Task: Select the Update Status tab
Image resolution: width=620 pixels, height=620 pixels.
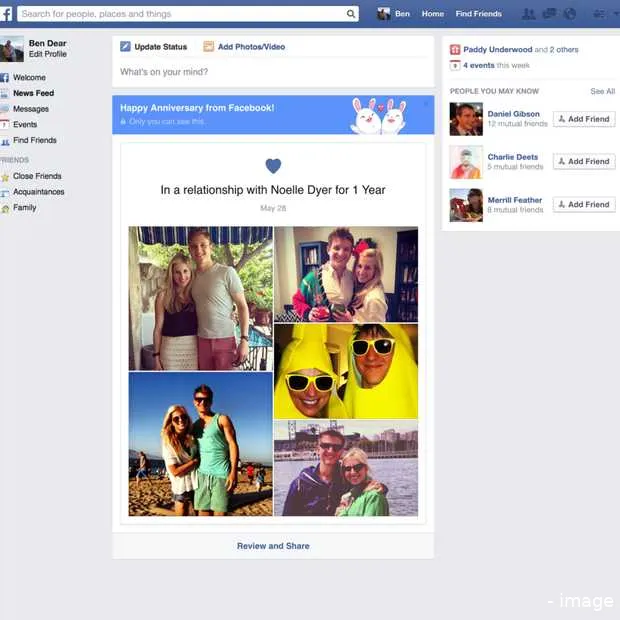Action: (154, 47)
